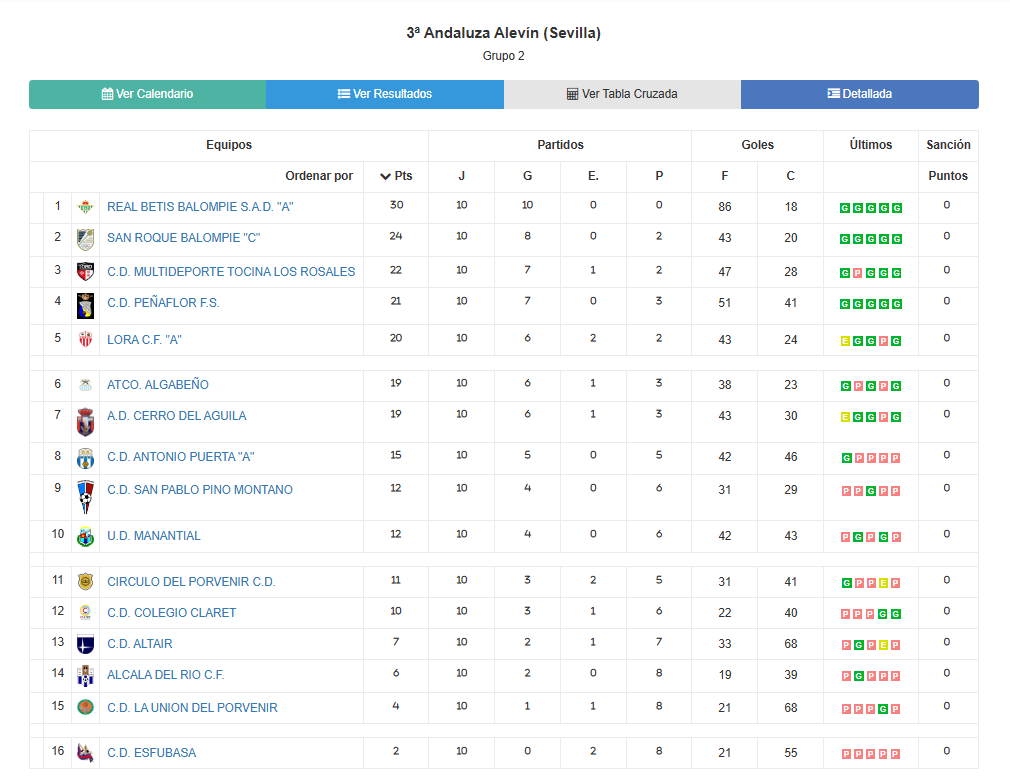Screen dimensions: 1010x778
Task: Open C.D. MULTIDEPORTE TOCINA LOS ROSALES link
Action: coord(231,272)
